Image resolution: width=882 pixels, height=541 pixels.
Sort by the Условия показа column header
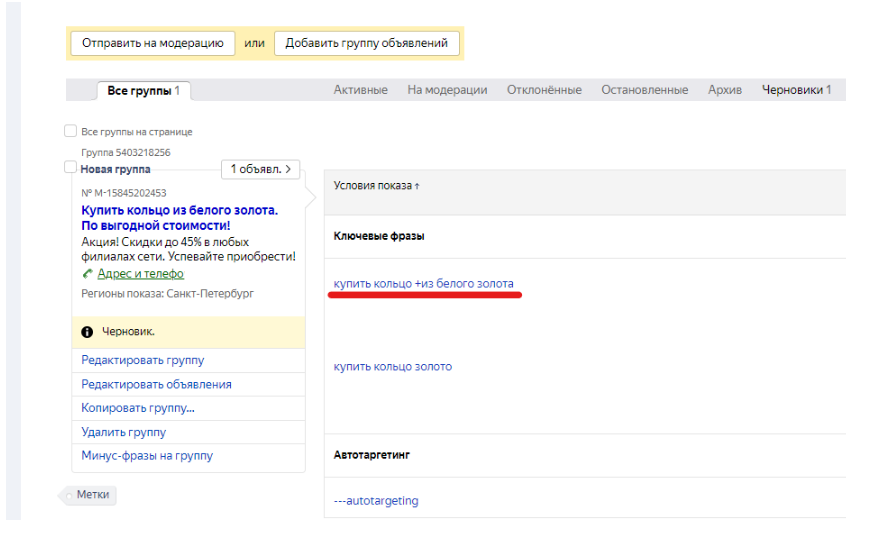coord(376,186)
